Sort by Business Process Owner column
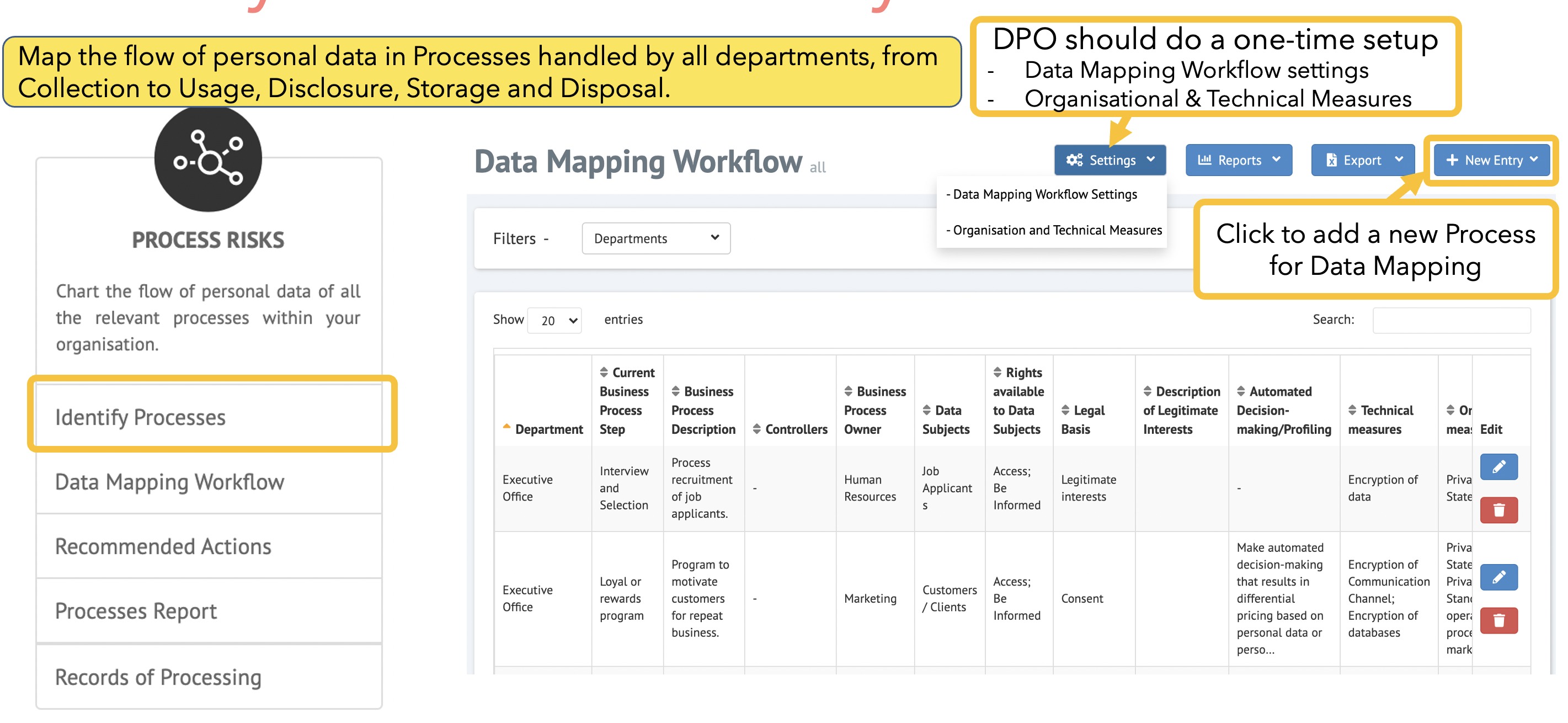The height and width of the screenshot is (723, 1568). (x=874, y=410)
